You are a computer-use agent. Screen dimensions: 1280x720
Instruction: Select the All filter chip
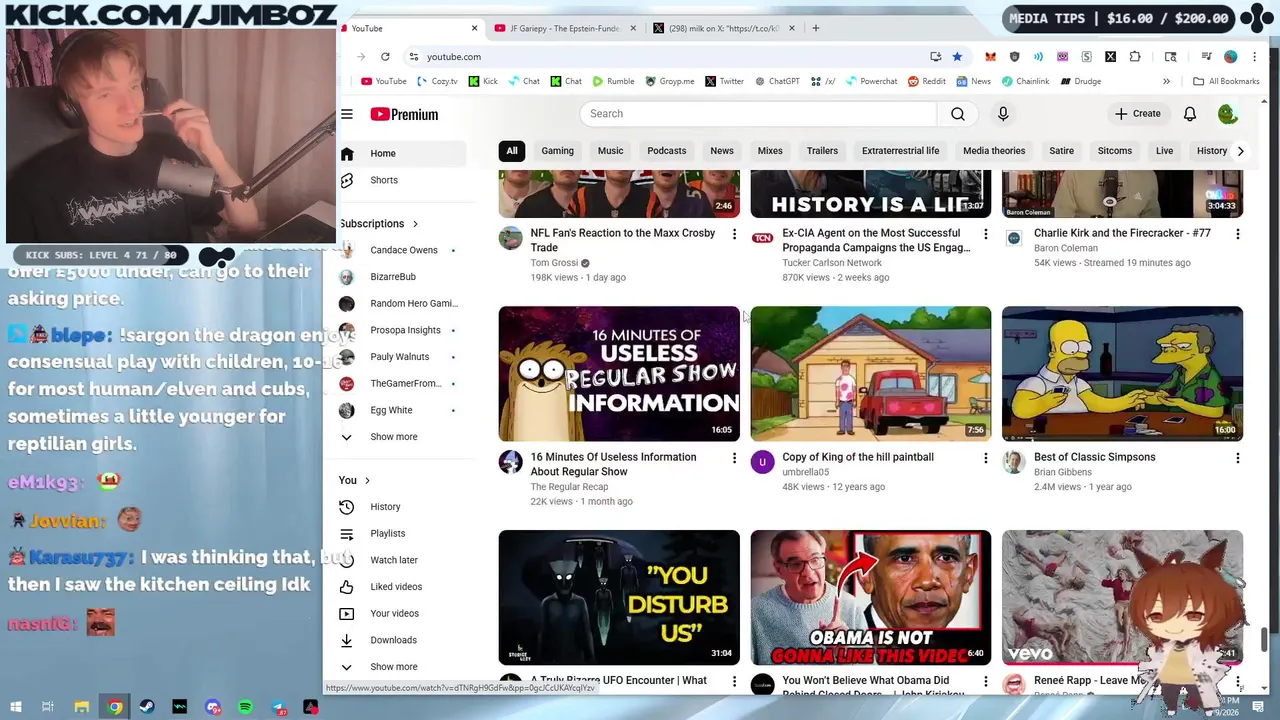[512, 151]
